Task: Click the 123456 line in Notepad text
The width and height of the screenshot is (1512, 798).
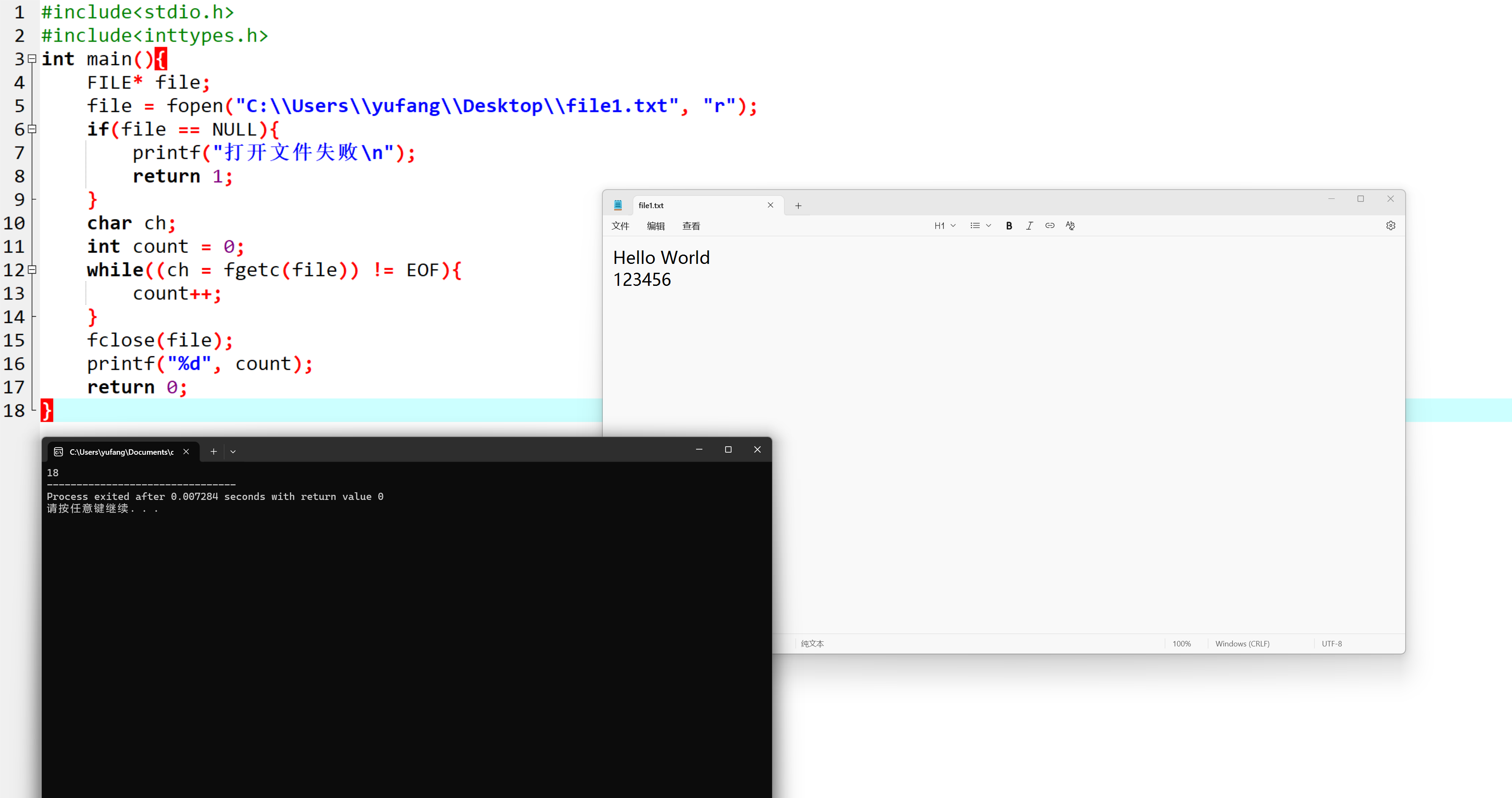Action: click(x=642, y=280)
